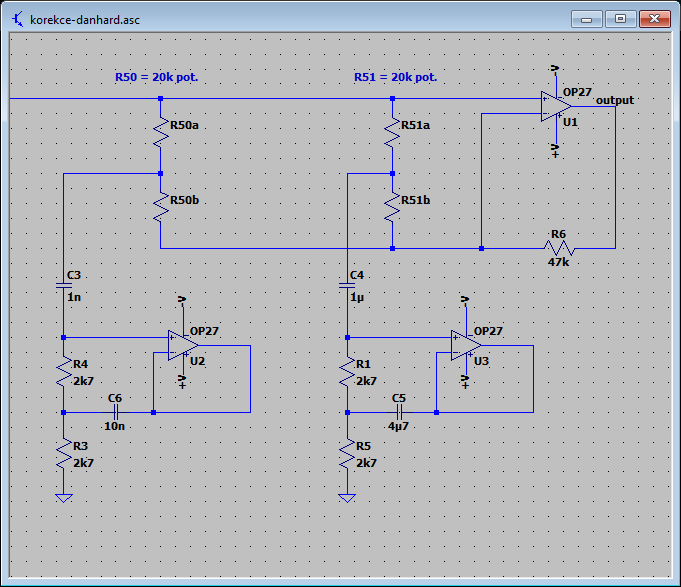Click resistor R4 2k7 symbol
681x587 pixels.
coord(64,372)
